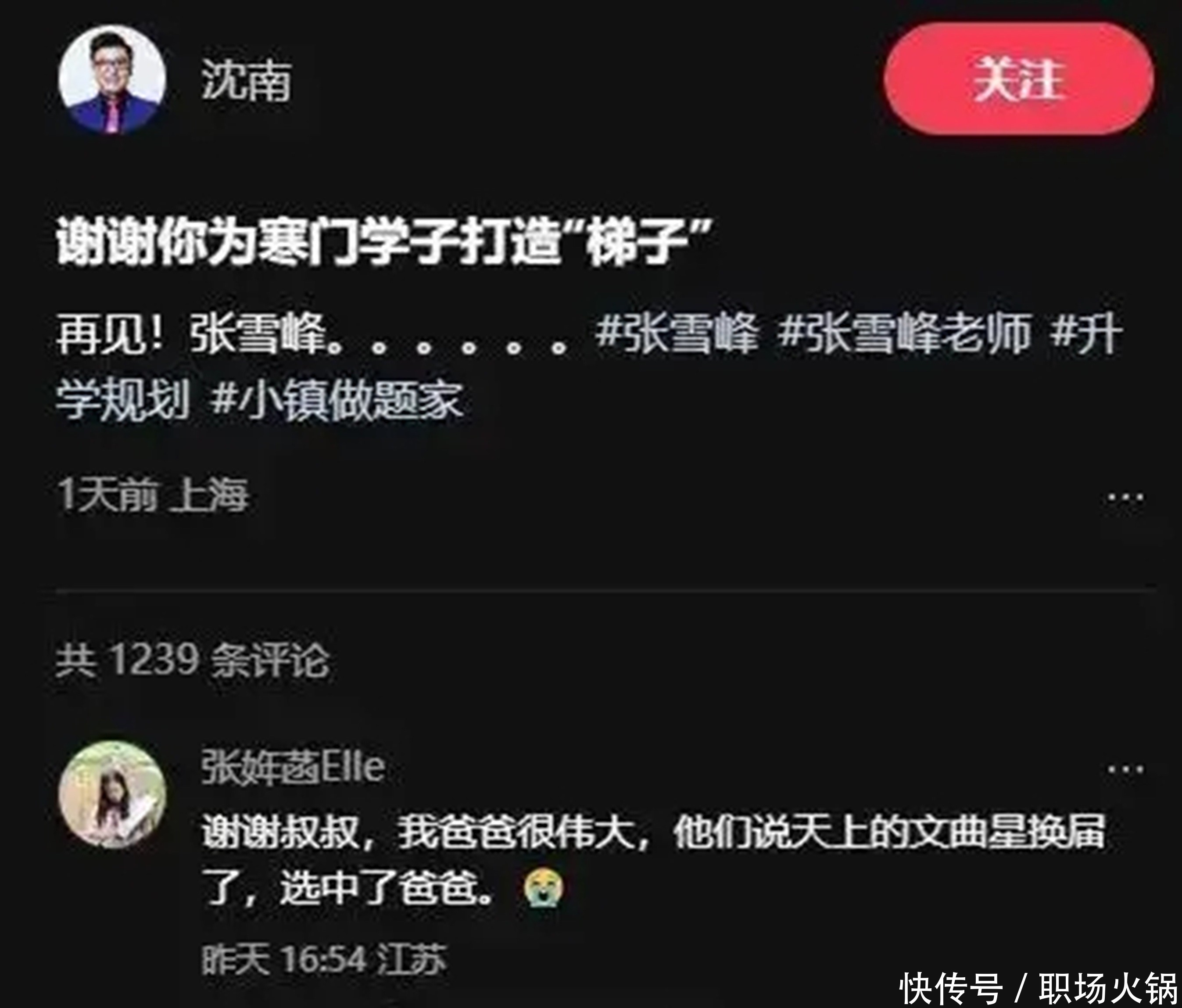This screenshot has height=1008, width=1182.
Task: Tap the crying emoji in the comment
Action: tap(544, 888)
